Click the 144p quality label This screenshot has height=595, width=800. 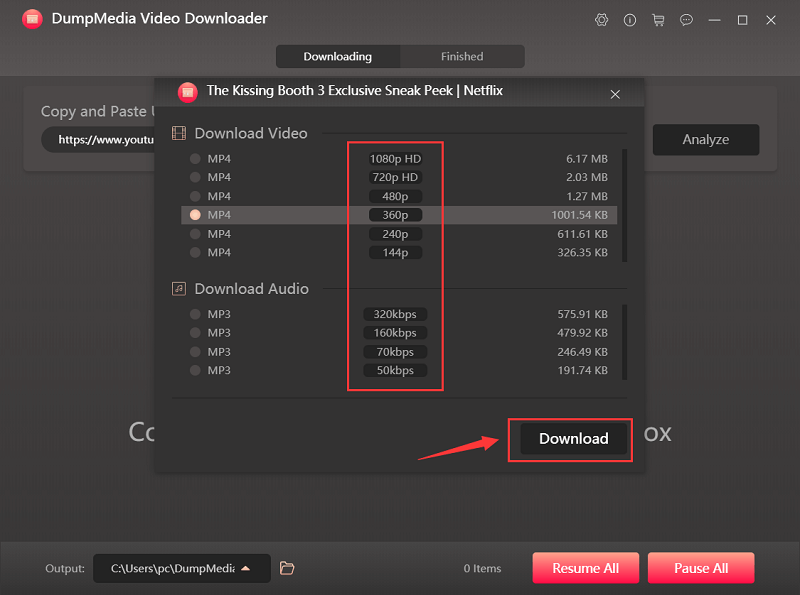pos(395,252)
